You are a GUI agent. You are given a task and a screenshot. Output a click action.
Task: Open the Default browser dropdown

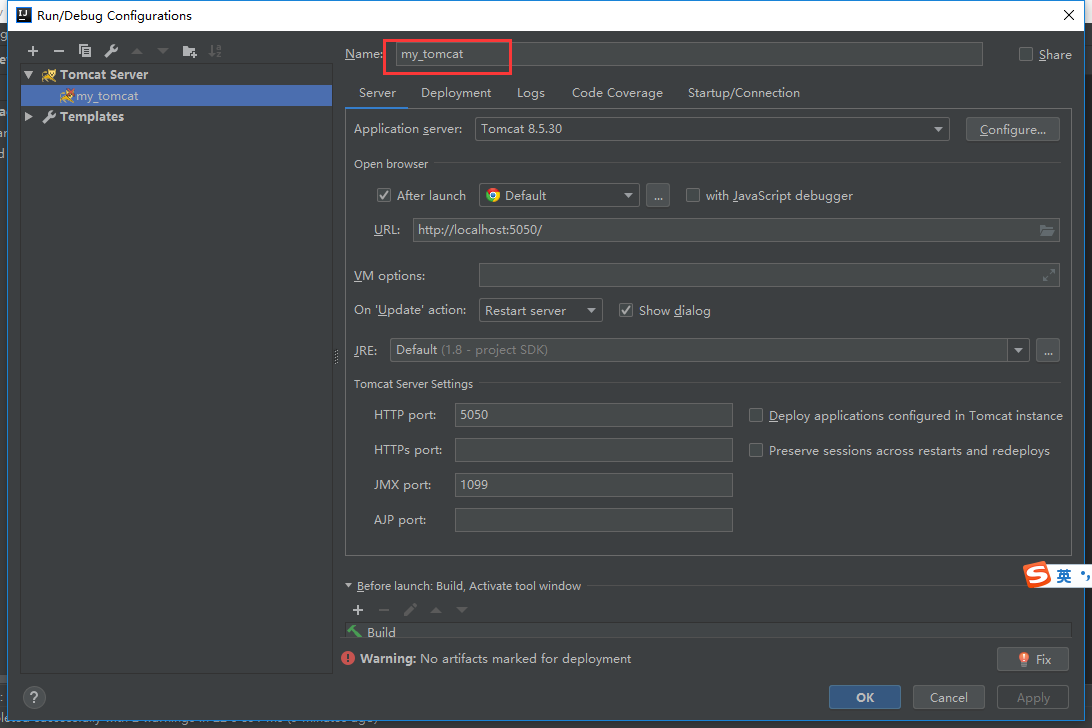(x=559, y=196)
